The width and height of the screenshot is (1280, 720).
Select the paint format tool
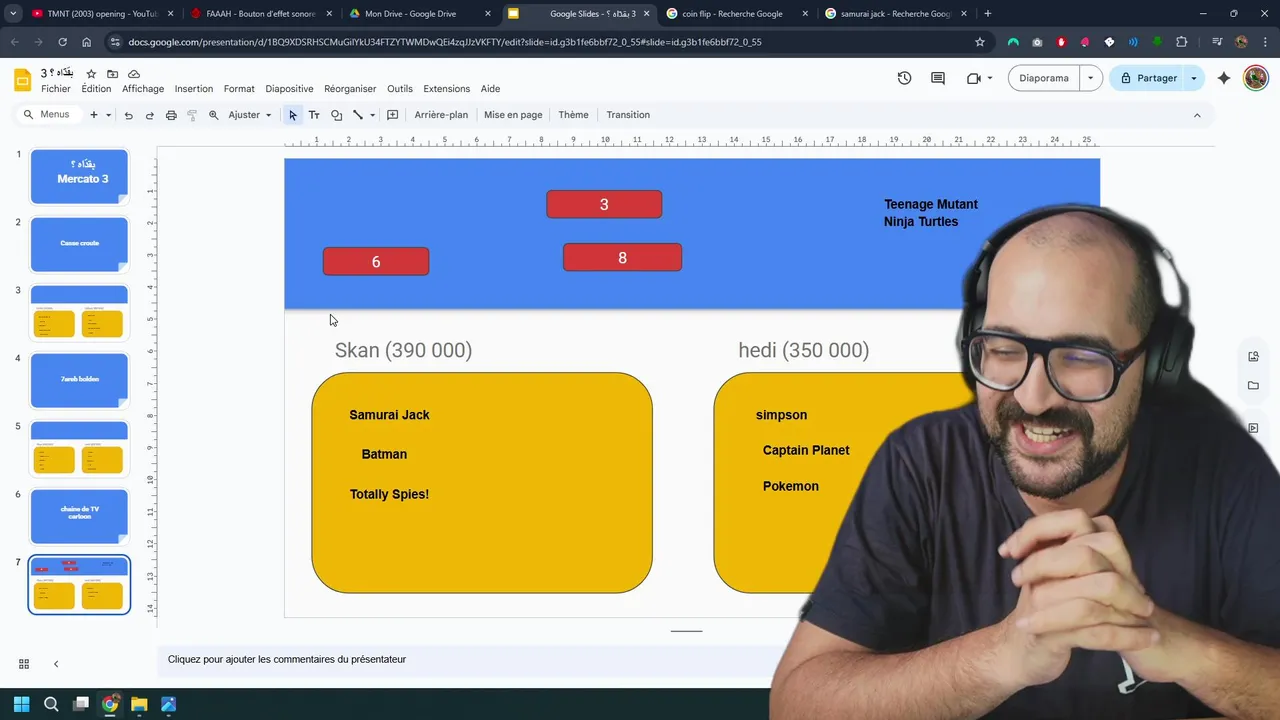click(192, 115)
